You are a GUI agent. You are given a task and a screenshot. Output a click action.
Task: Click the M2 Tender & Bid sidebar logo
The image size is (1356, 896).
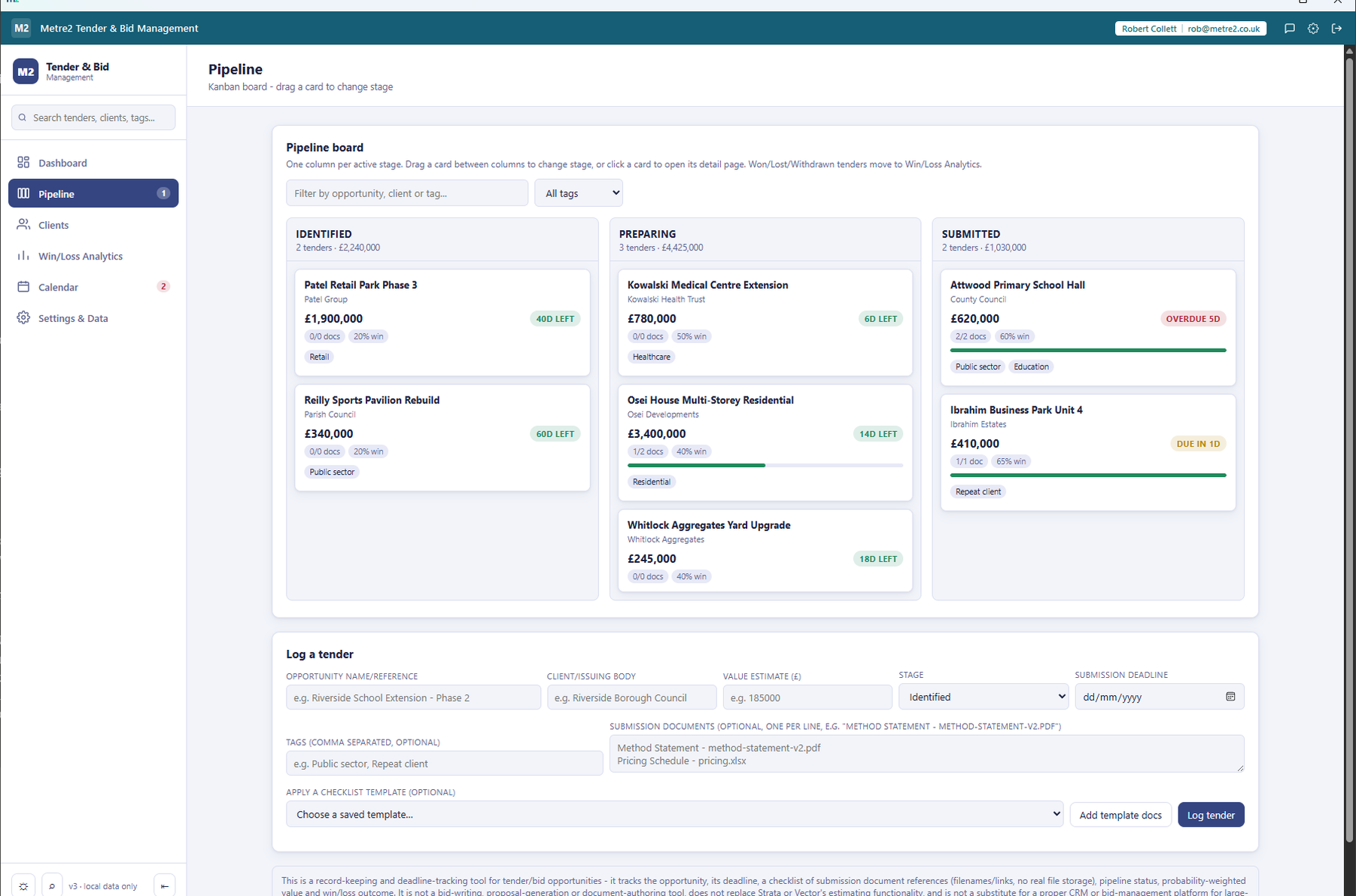(26, 71)
